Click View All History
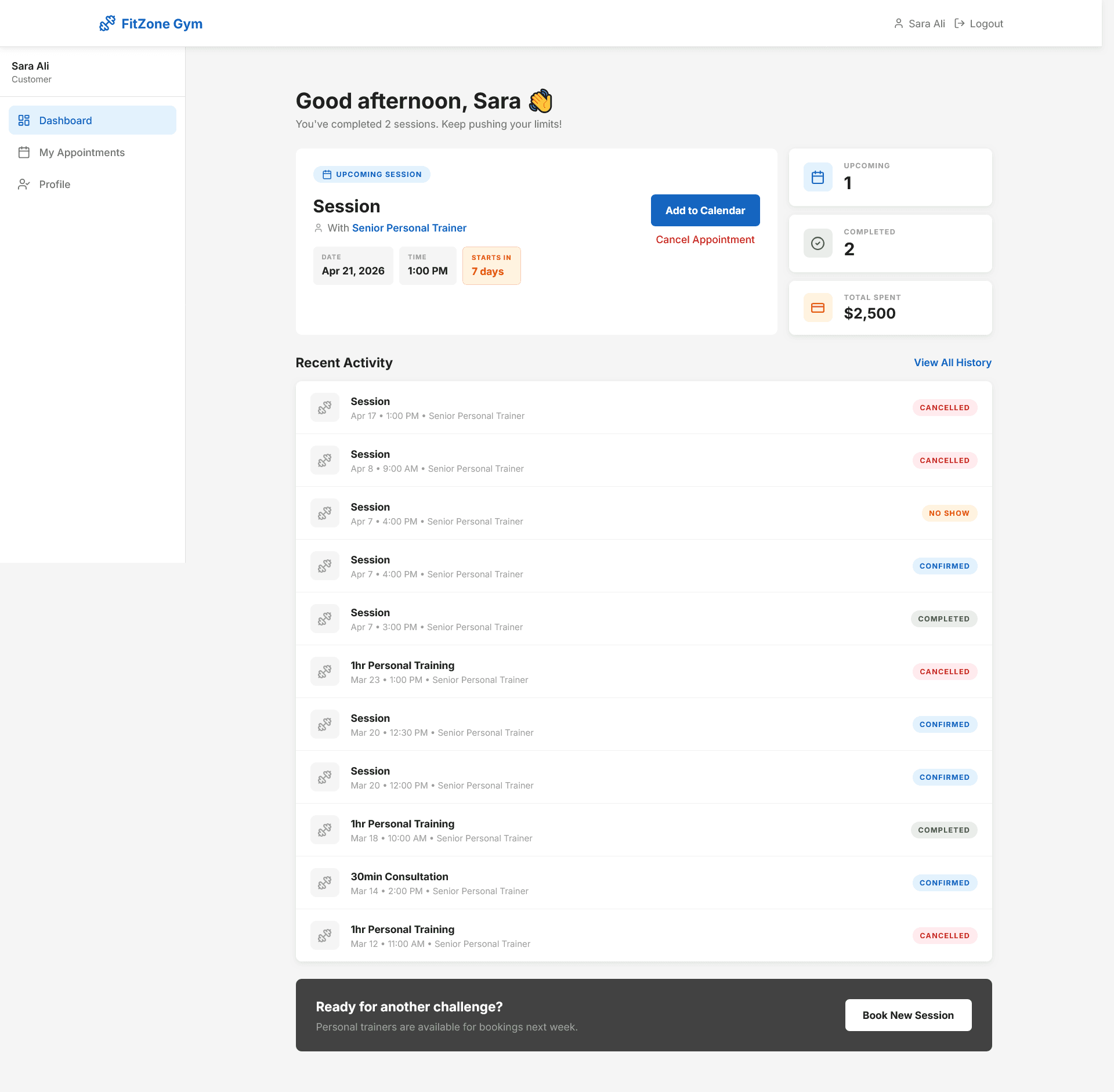 tap(952, 362)
